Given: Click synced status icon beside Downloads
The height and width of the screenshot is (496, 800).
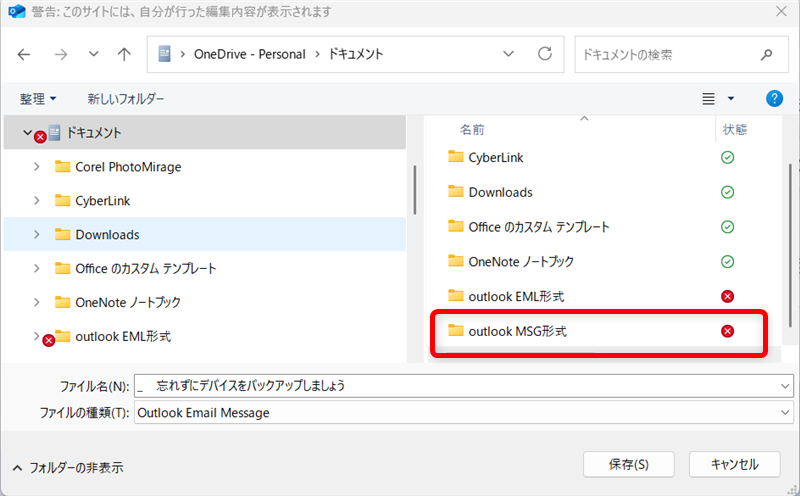Looking at the screenshot, I should (727, 192).
